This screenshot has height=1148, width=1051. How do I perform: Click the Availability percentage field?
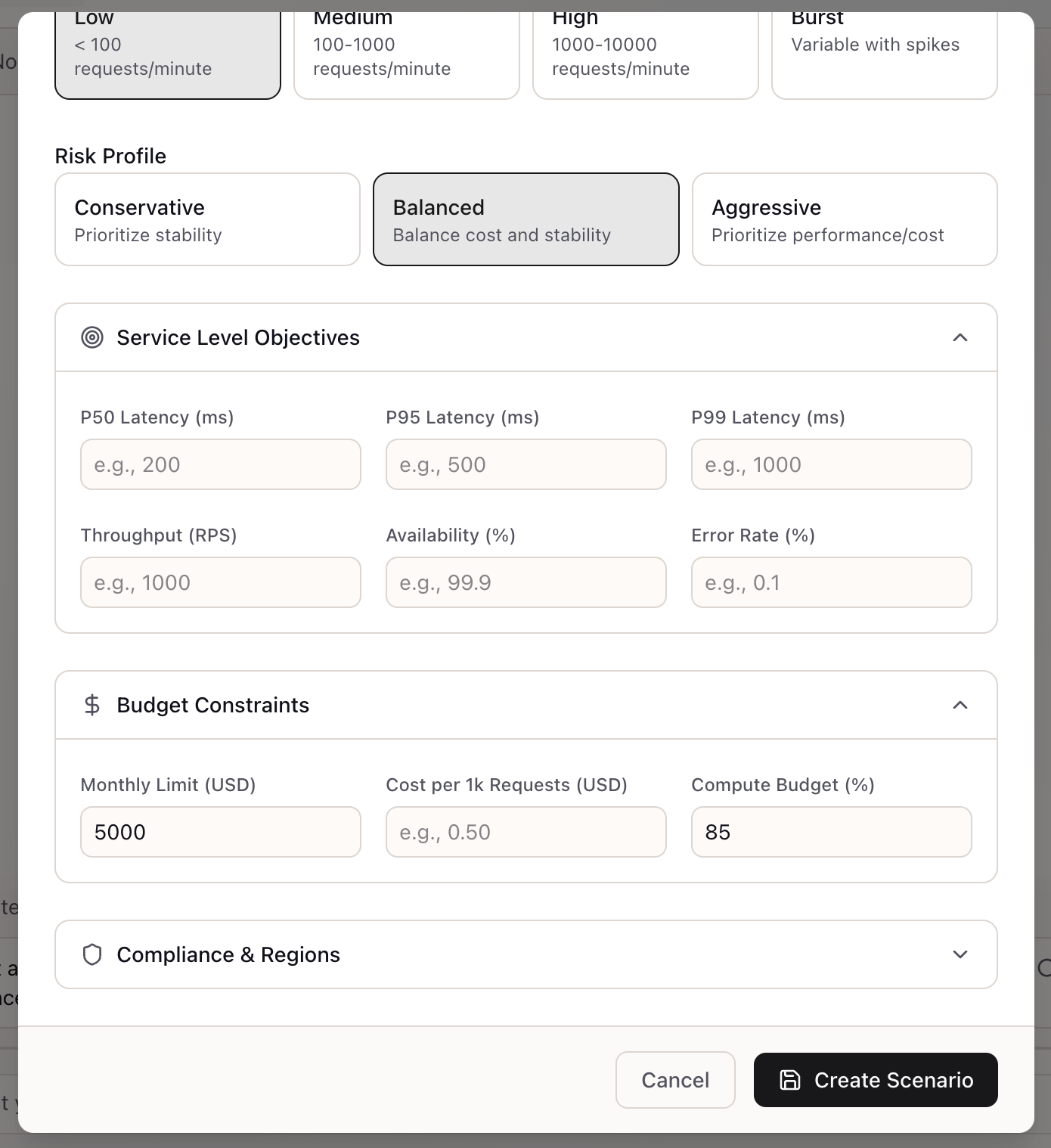tap(525, 582)
